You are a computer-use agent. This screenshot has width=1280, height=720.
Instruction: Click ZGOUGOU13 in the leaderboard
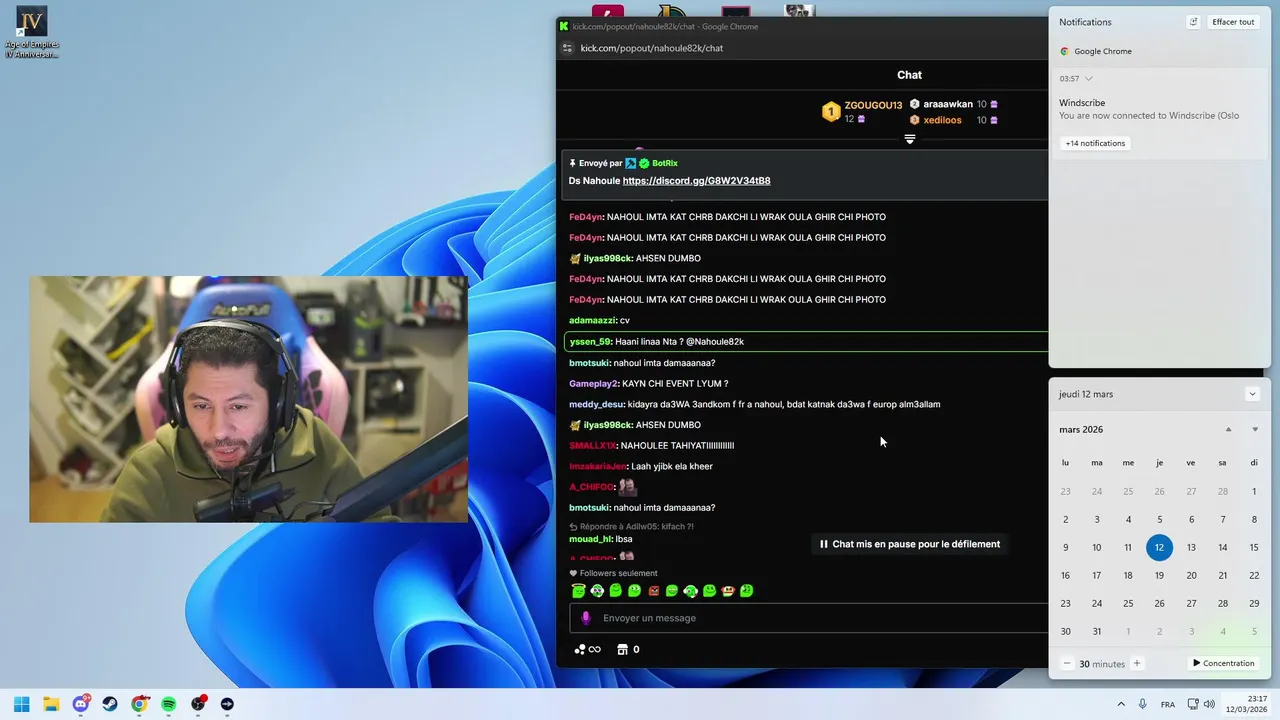873,105
